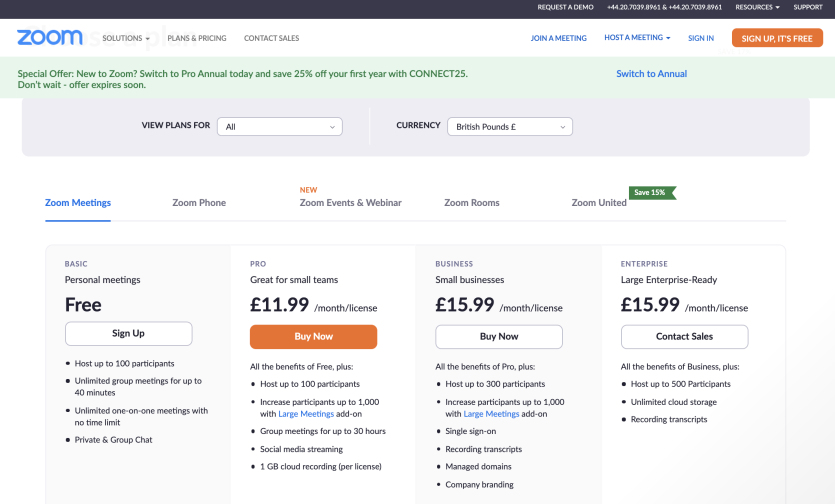Image resolution: width=835 pixels, height=504 pixels.
Task: Open the View Plans For dropdown
Action: (280, 127)
